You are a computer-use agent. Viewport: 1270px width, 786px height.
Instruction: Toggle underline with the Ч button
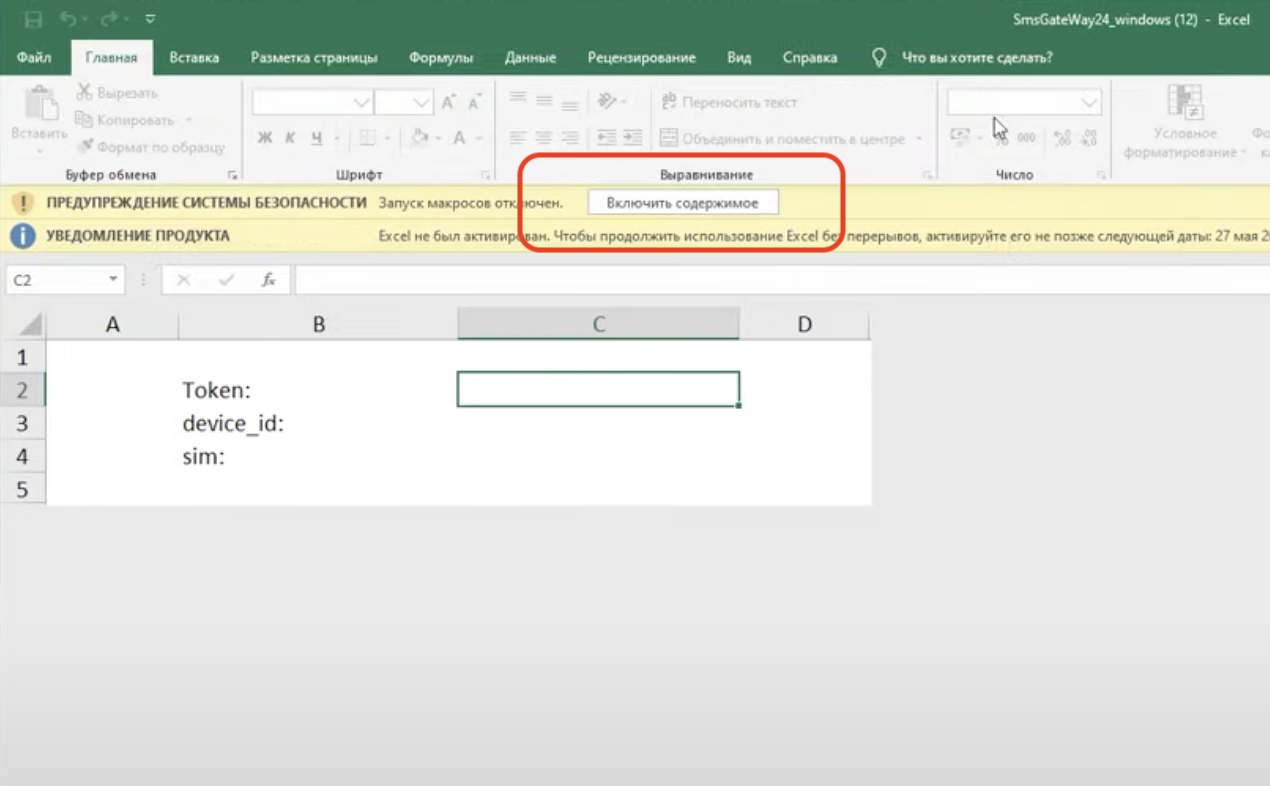pyautogui.click(x=316, y=138)
